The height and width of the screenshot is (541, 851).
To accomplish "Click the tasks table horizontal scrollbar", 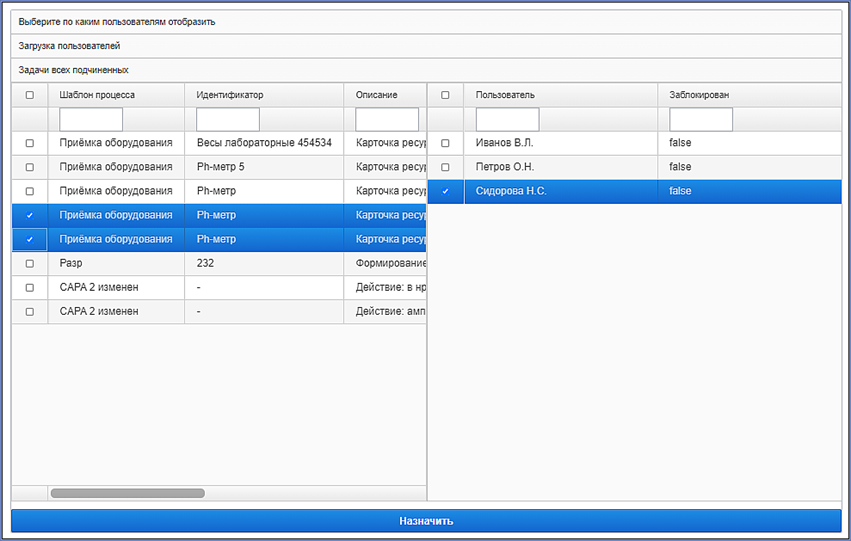I will (x=128, y=493).
